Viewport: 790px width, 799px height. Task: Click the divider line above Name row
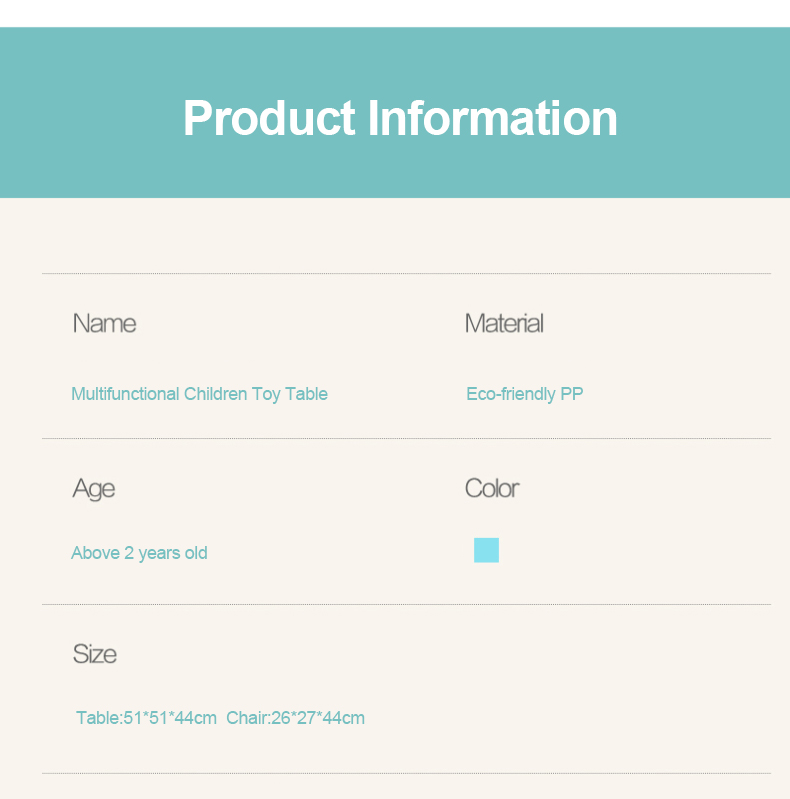tap(406, 273)
